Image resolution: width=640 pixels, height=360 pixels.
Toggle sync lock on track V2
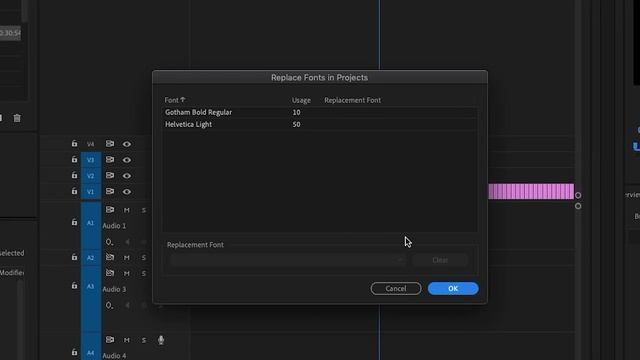110,175
